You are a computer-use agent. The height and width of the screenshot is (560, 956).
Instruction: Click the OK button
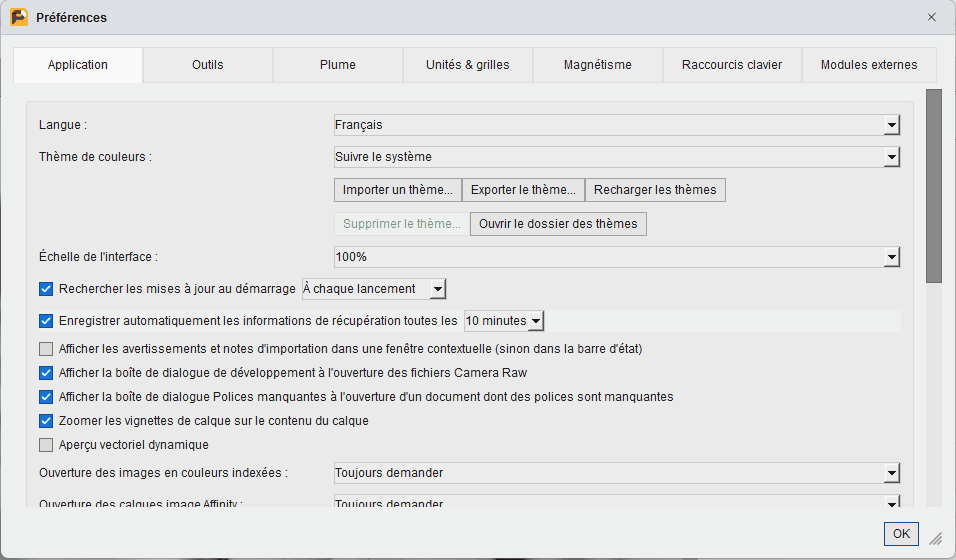click(901, 534)
